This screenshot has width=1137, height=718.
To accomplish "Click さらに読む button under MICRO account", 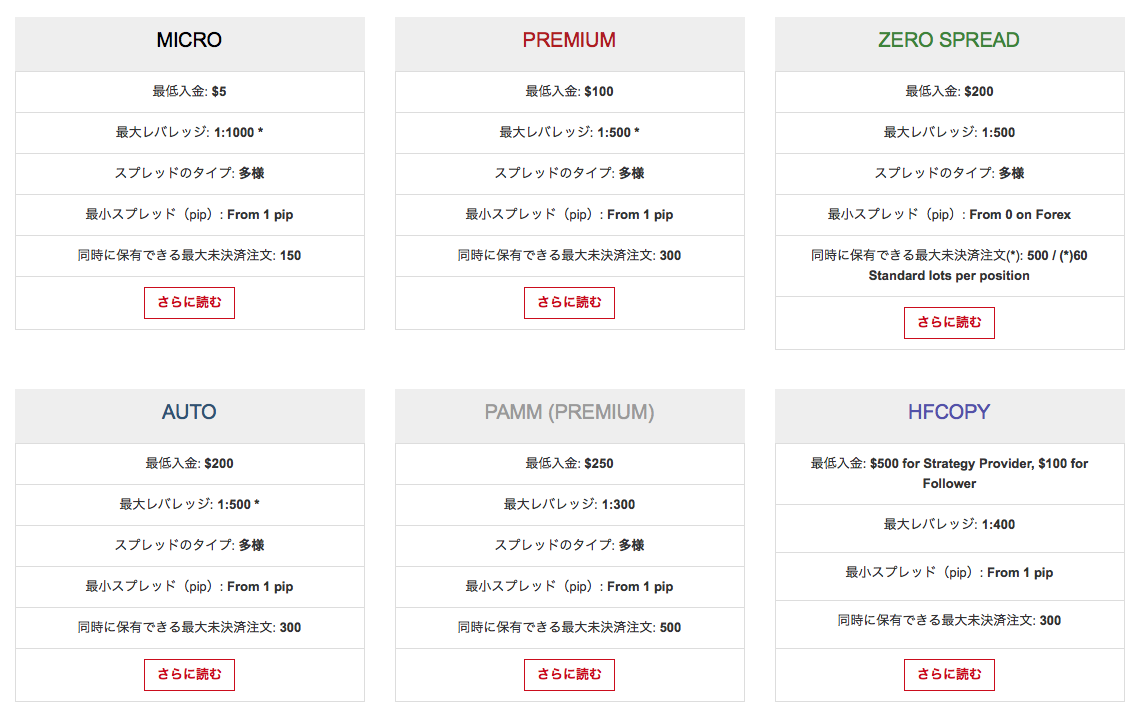I will coord(189,302).
